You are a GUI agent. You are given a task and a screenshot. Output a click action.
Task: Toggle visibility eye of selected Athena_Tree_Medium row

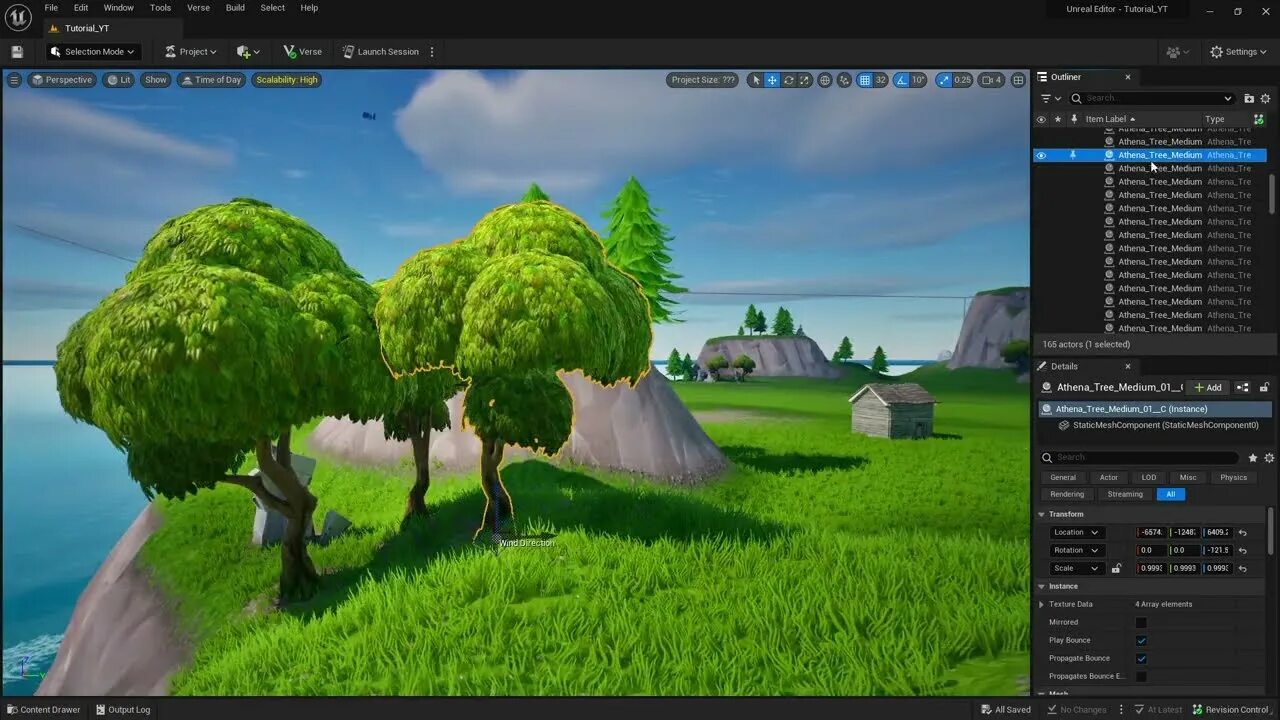point(1041,155)
